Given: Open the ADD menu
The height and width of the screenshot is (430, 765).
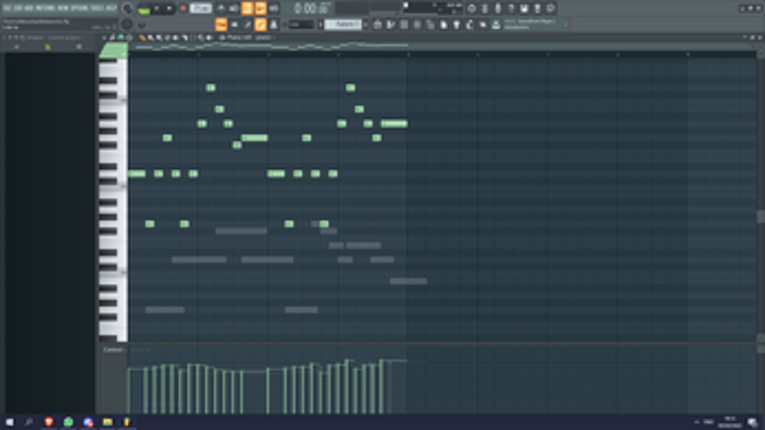Looking at the screenshot, I should tap(29, 8).
